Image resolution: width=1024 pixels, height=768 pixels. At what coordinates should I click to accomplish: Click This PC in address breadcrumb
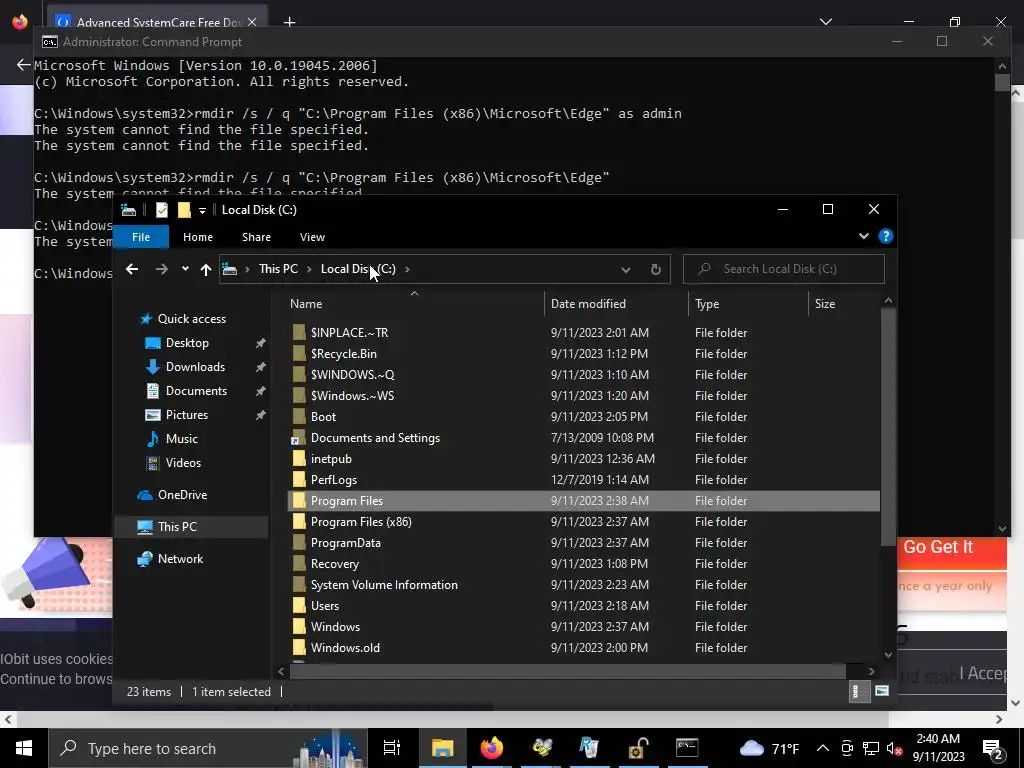pos(278,269)
